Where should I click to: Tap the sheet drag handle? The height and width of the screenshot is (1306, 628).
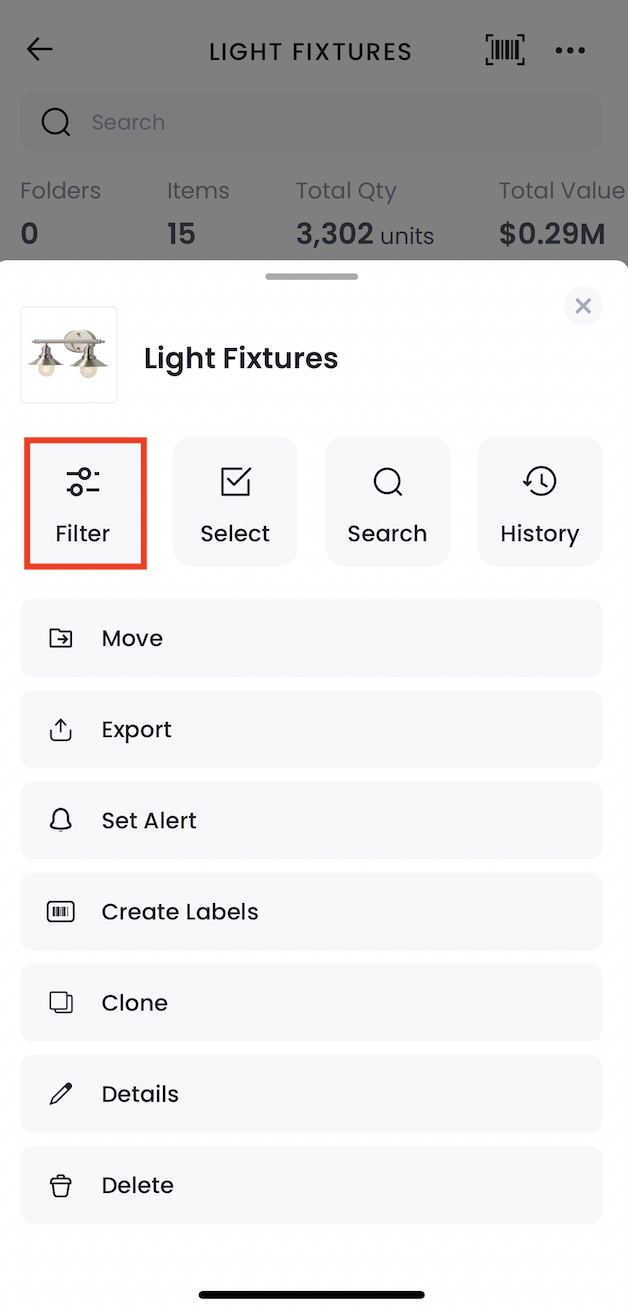[x=312, y=276]
